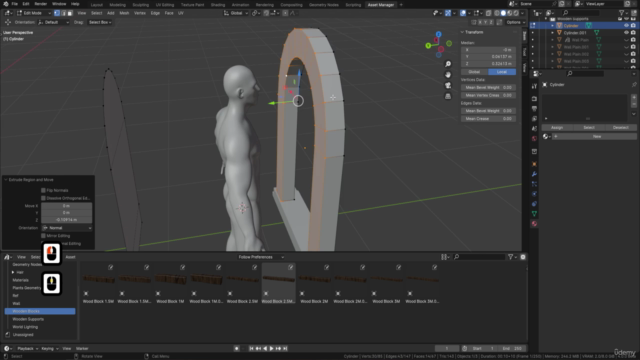The height and width of the screenshot is (360, 640).
Task: Open the Tool properties tab icon
Action: click(534, 86)
